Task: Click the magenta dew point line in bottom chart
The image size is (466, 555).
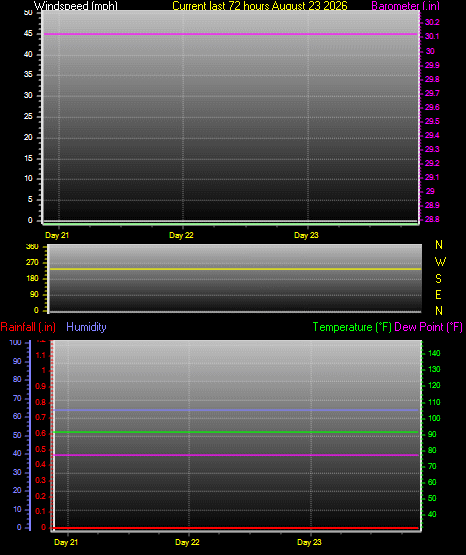Action: pos(236,455)
